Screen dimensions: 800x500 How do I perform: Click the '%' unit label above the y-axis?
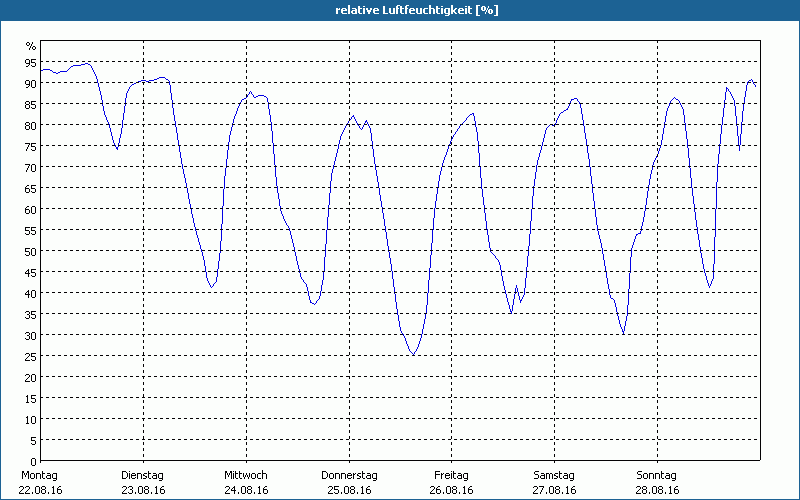click(31, 46)
